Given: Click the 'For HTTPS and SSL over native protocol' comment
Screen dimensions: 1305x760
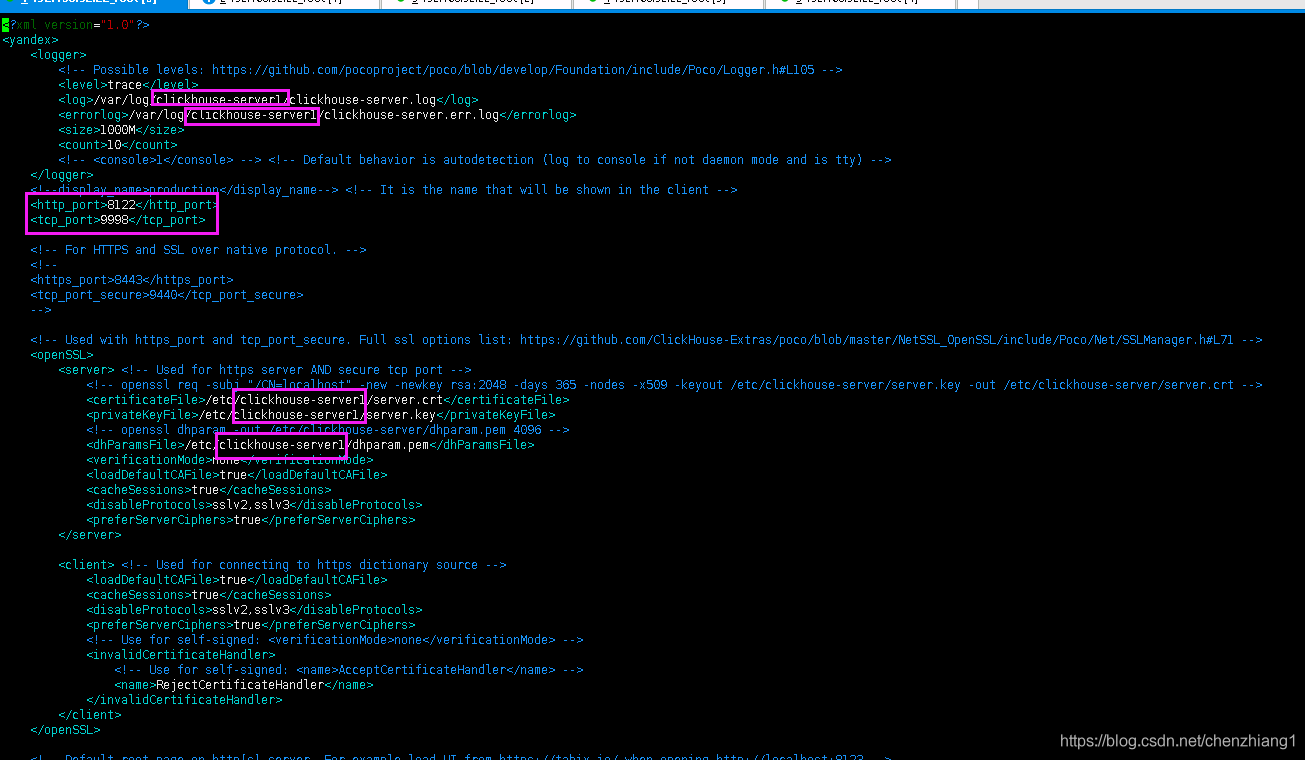Looking at the screenshot, I should pyautogui.click(x=198, y=250).
